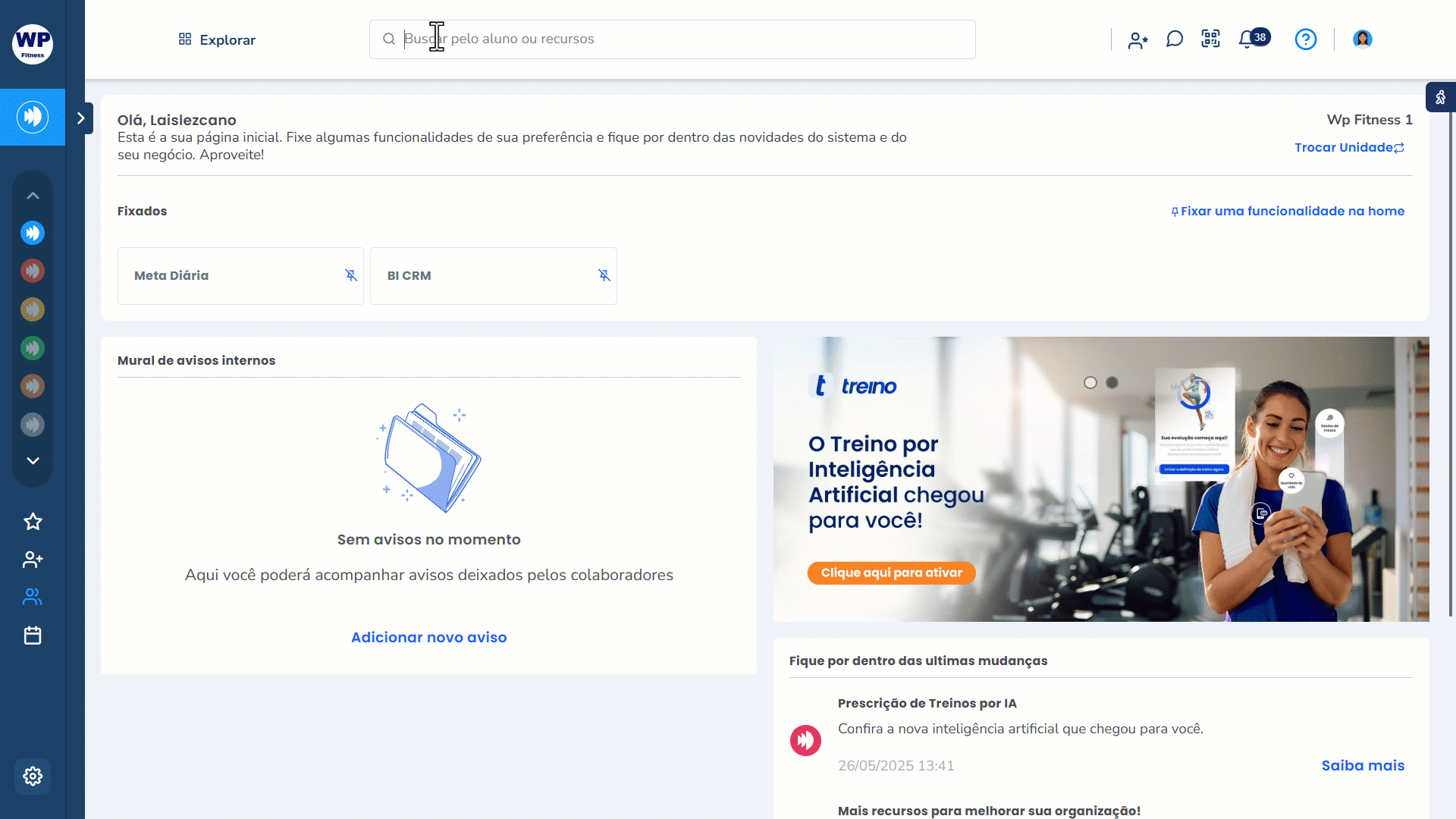Open favorites star icon in sidebar
This screenshot has height=819, width=1456.
coord(33,522)
